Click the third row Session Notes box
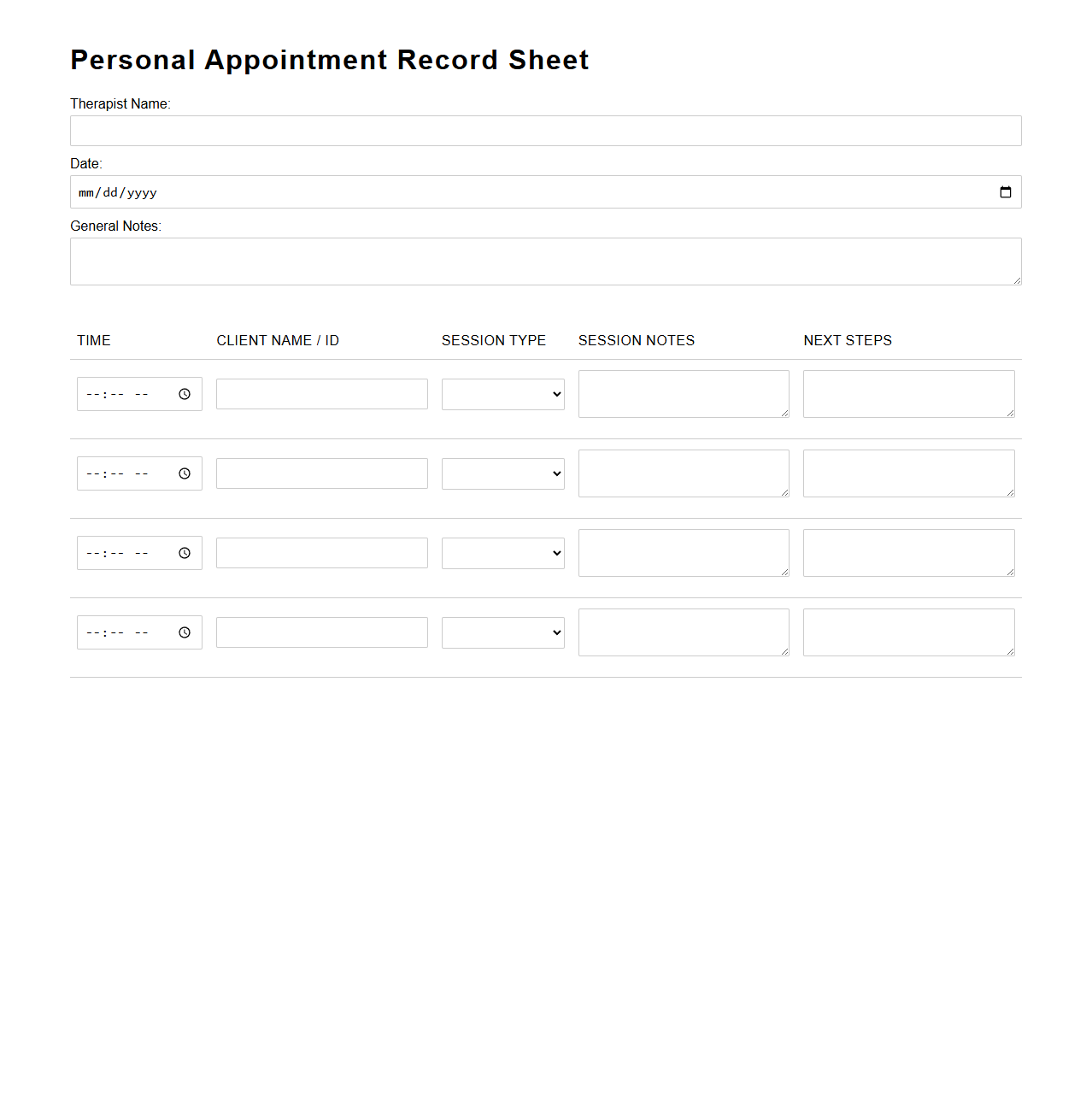Viewport: 1092px width, 1111px height. pos(684,552)
